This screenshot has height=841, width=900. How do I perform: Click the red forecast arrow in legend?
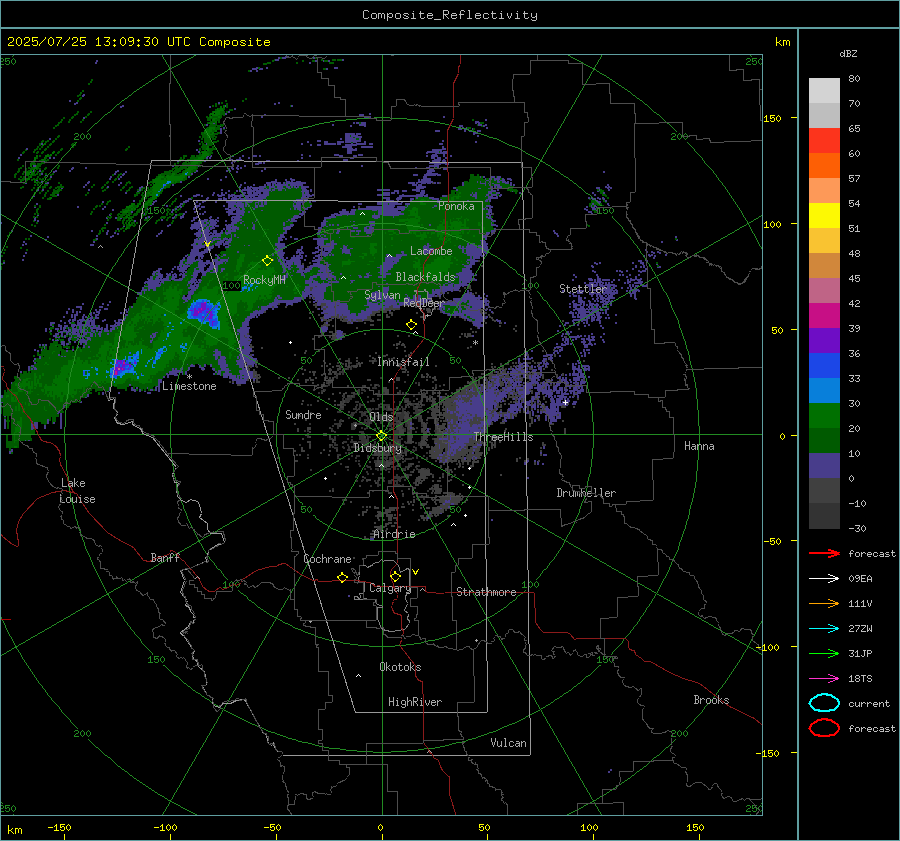click(x=824, y=553)
